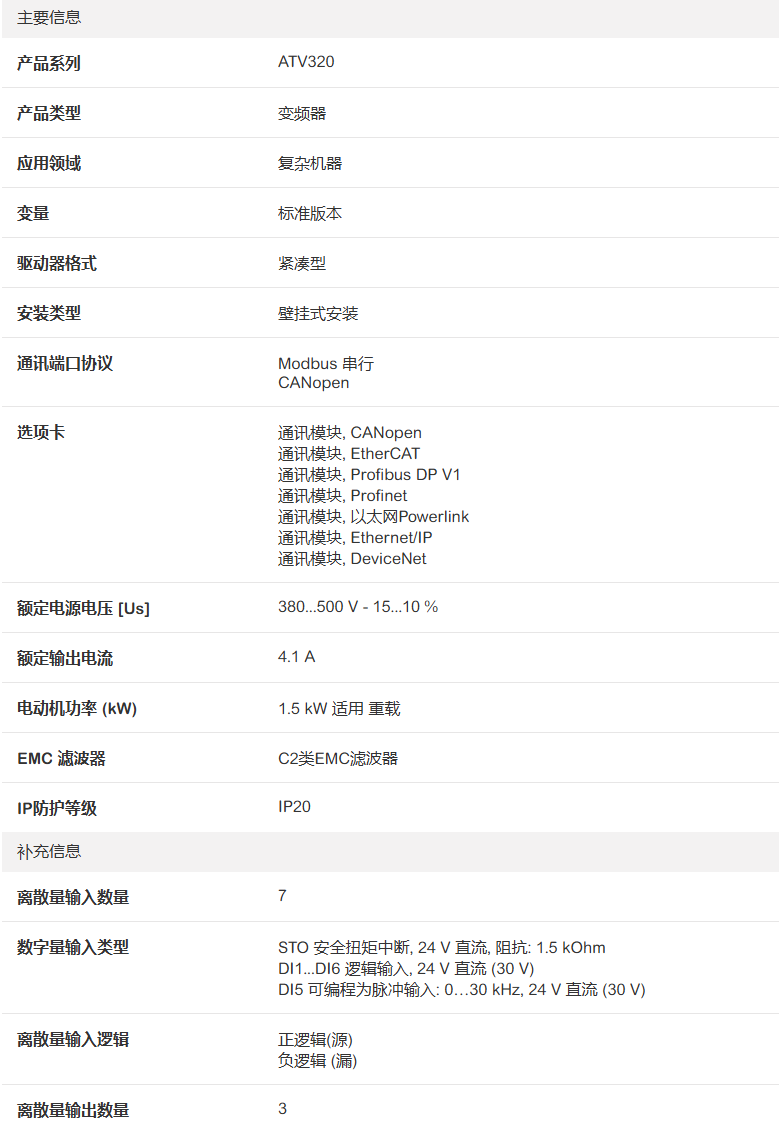Click the CANopen entry under 通讯端口协议
Viewport: 779px width, 1132px height.
tap(313, 383)
